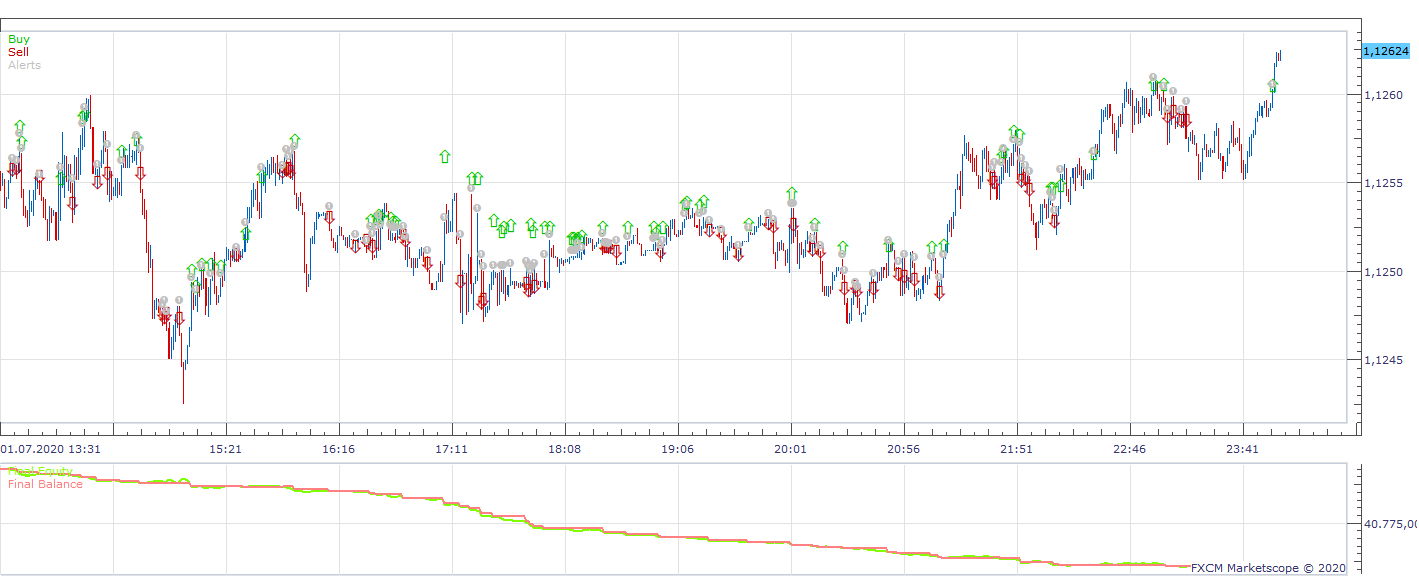Screen dimensions: 1419x576
Task: Click the 01.07.2020 13:31 date label
Action: pyautogui.click(x=50, y=449)
